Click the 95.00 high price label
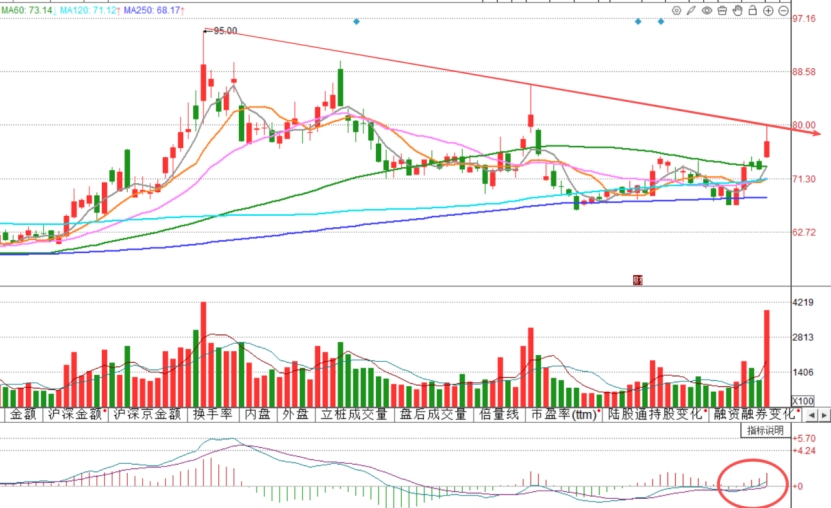The image size is (831, 508). pyautogui.click(x=225, y=31)
